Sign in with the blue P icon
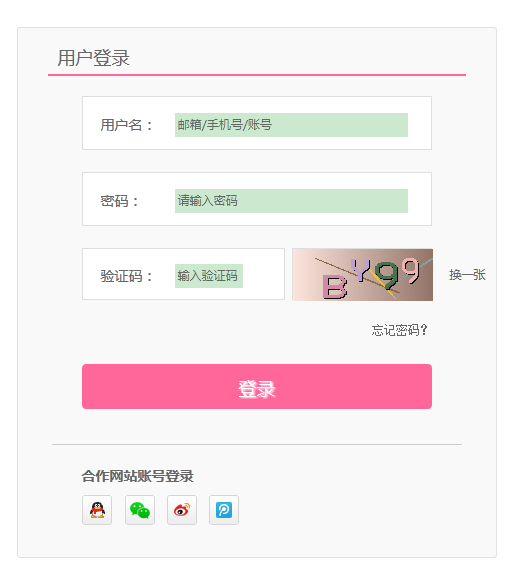The width and height of the screenshot is (512, 565). (224, 510)
